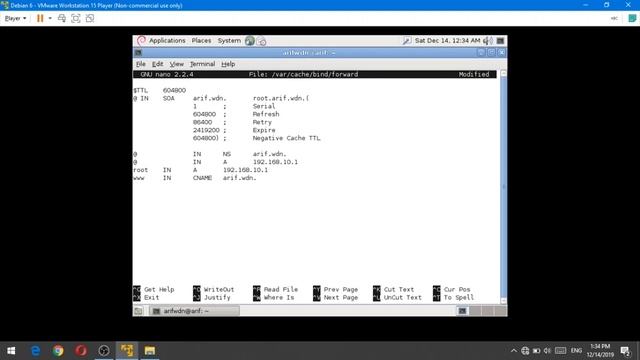Screen dimensions: 640x360
Task: Click the Send Ctrl+Alt+Del icon in VMware toolbar
Action: [62, 18]
